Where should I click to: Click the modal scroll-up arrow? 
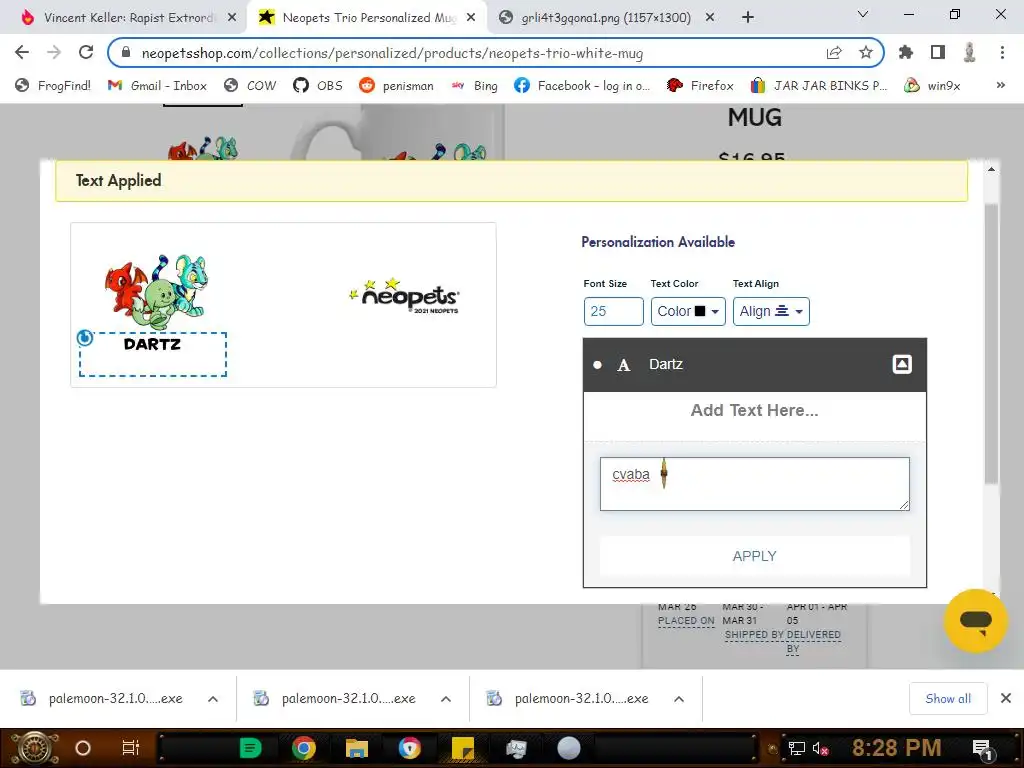tap(991, 170)
